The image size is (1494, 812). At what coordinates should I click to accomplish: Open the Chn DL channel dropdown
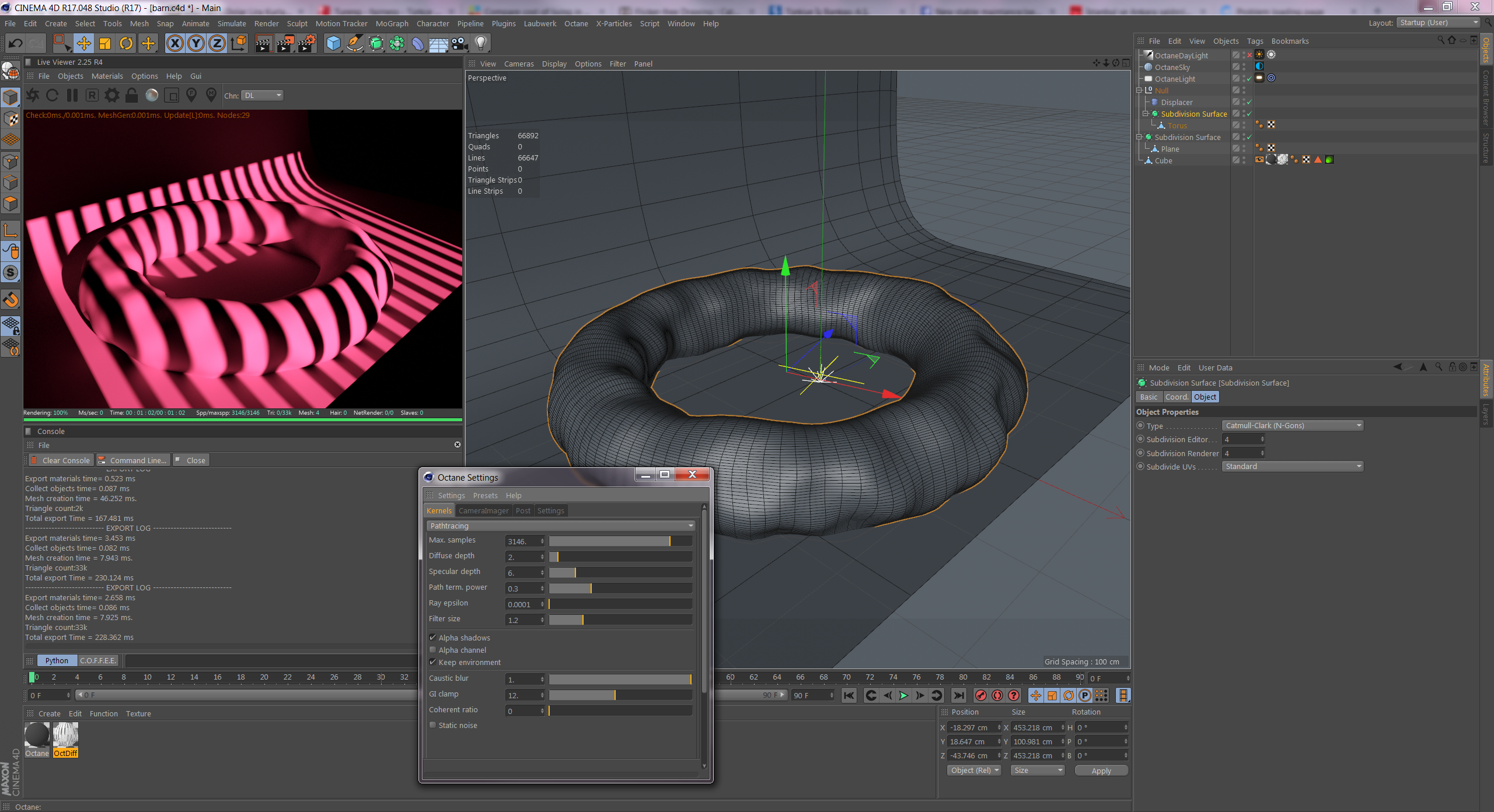point(262,95)
